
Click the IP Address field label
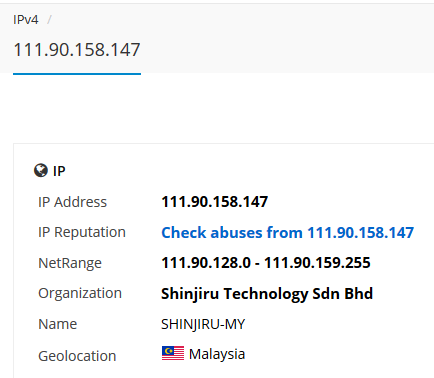[72, 202]
